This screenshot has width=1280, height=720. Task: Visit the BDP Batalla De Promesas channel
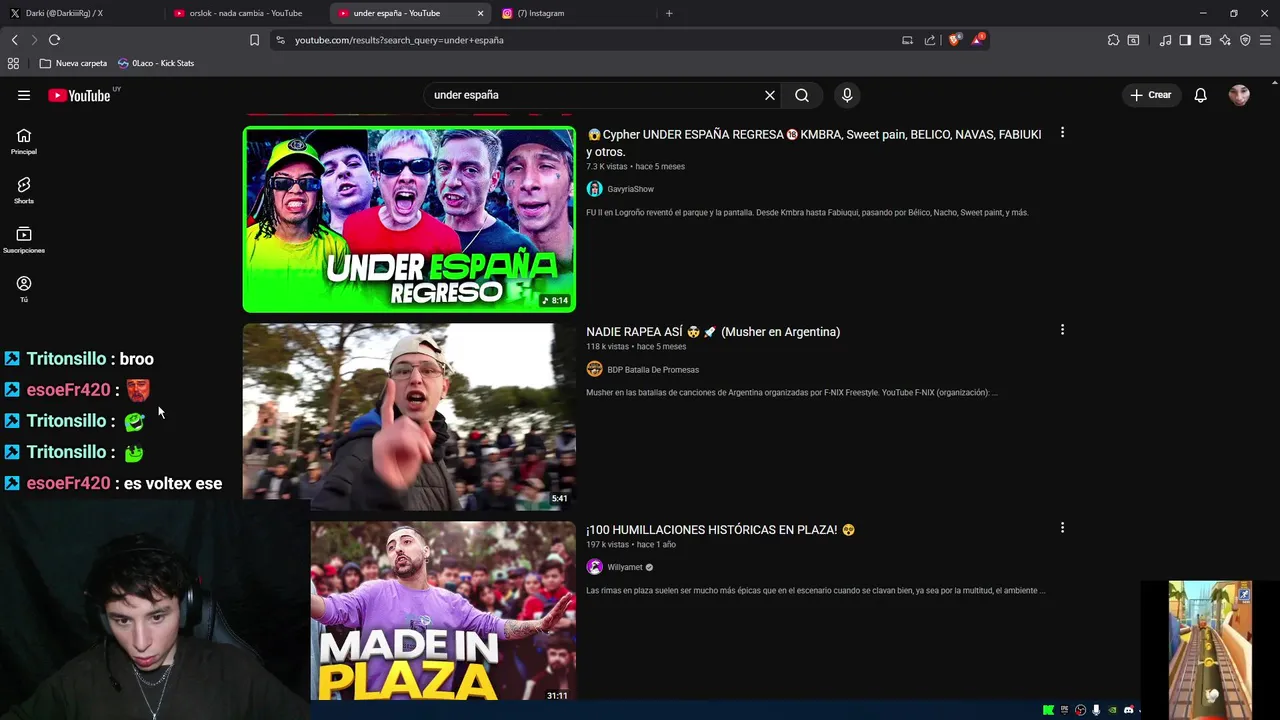coord(653,370)
